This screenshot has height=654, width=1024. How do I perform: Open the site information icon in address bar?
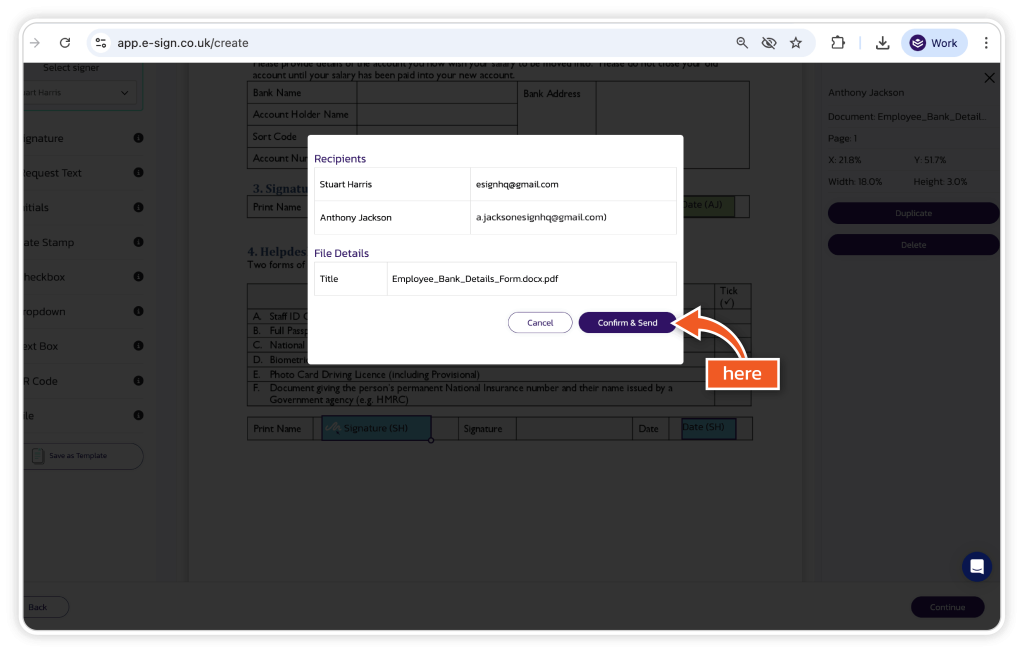(100, 43)
